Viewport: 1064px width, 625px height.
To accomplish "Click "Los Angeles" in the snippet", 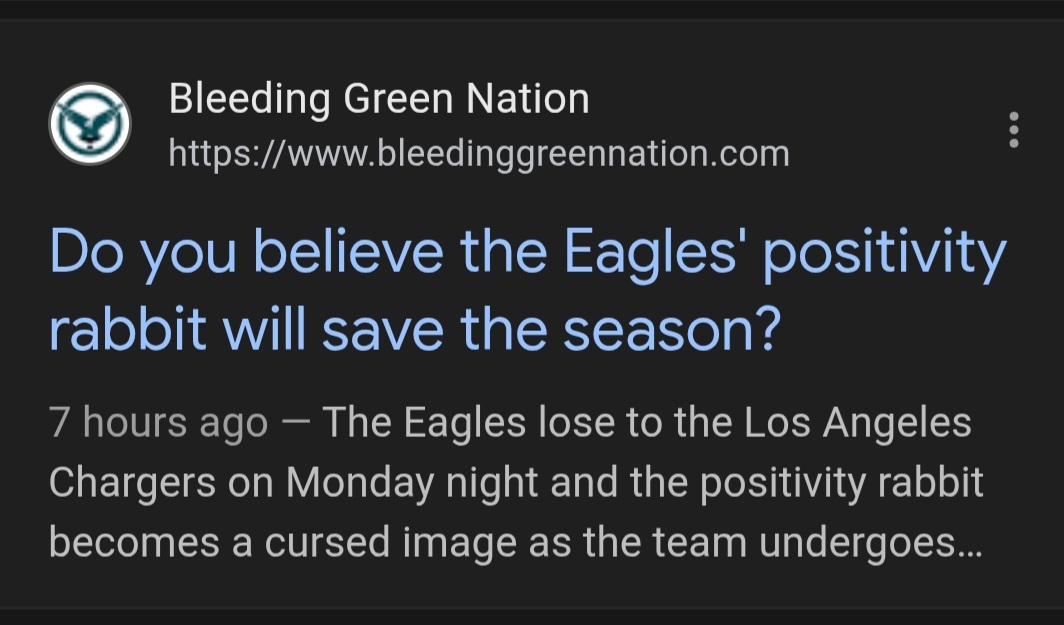I will coord(857,423).
